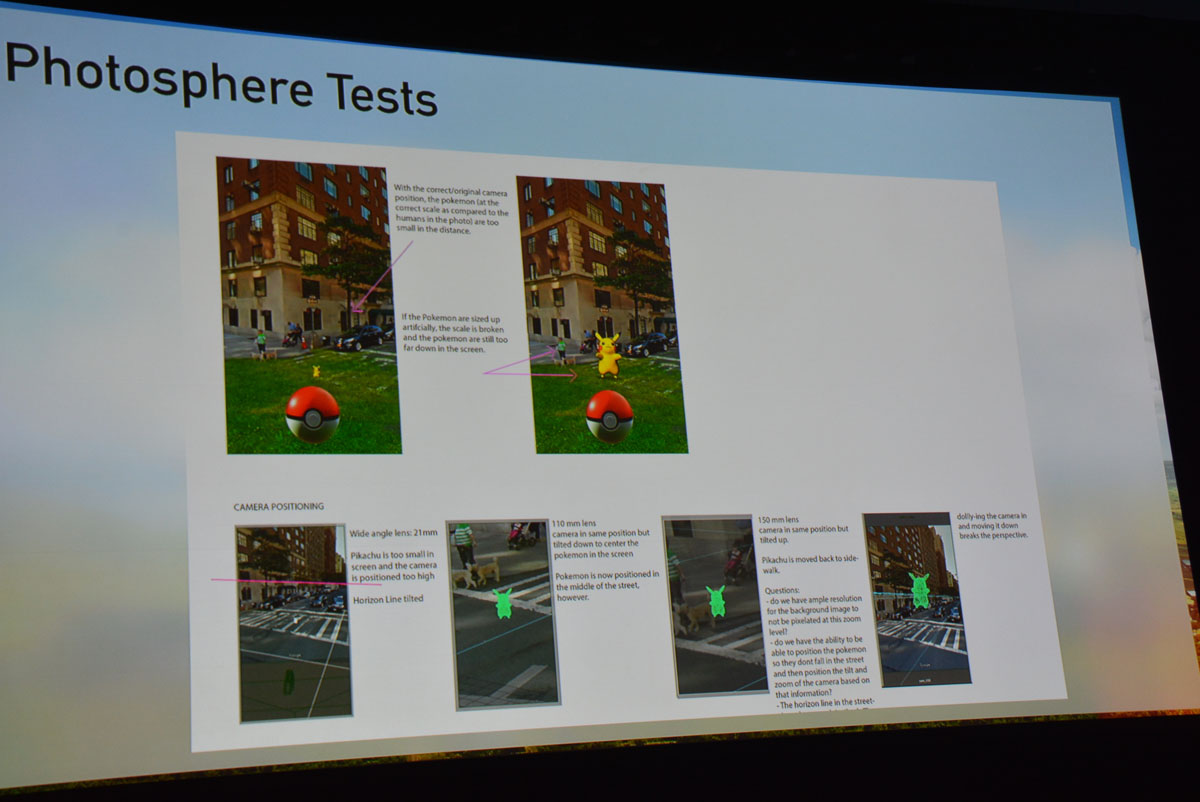Viewport: 1200px width, 802px height.
Task: Open the top-right enlarged Pikachu photo
Action: [605, 315]
